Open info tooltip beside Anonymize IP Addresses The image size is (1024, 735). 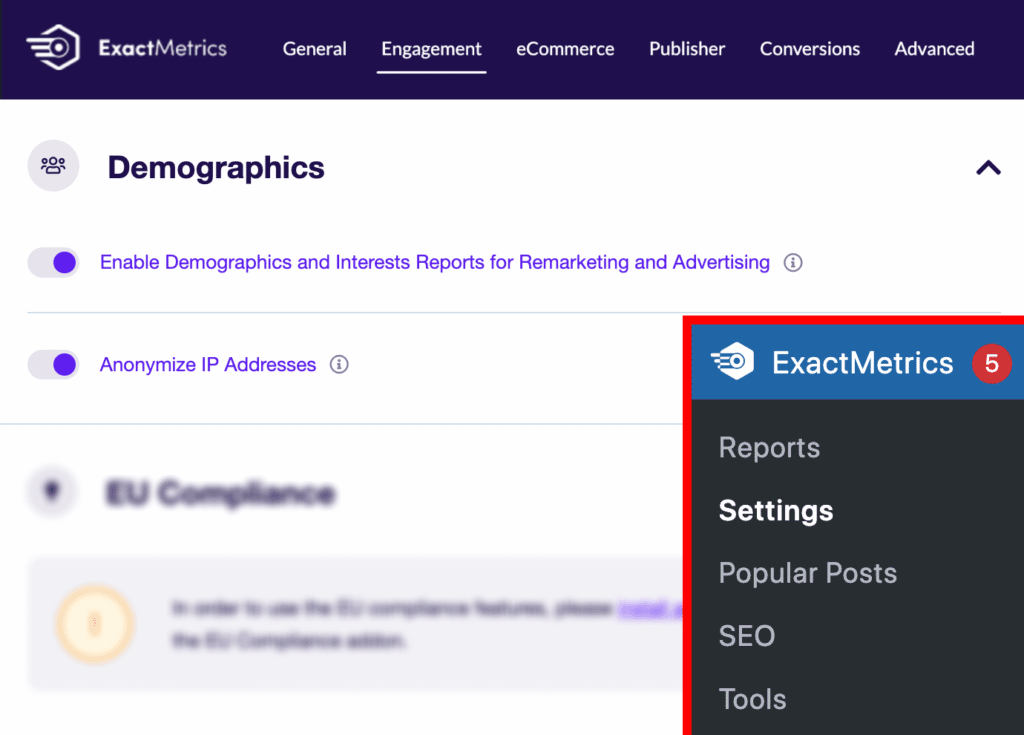(339, 365)
